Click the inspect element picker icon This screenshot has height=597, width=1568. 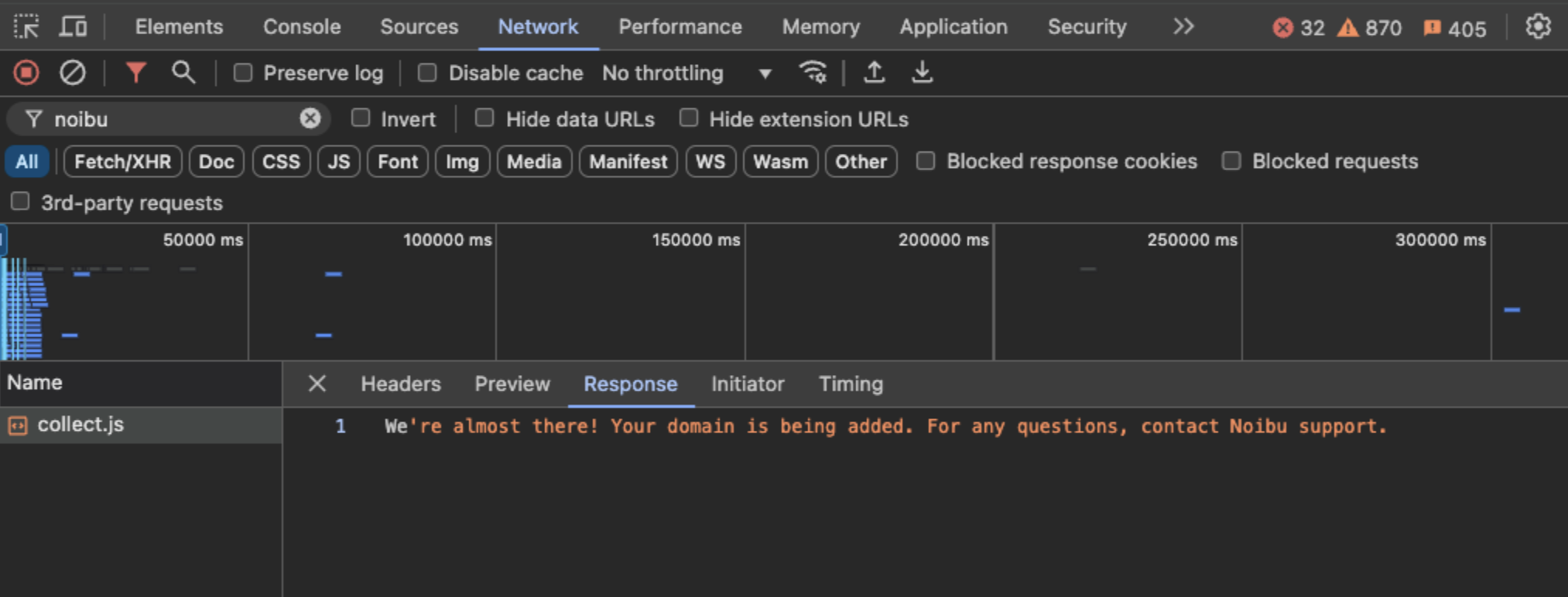coord(26,27)
